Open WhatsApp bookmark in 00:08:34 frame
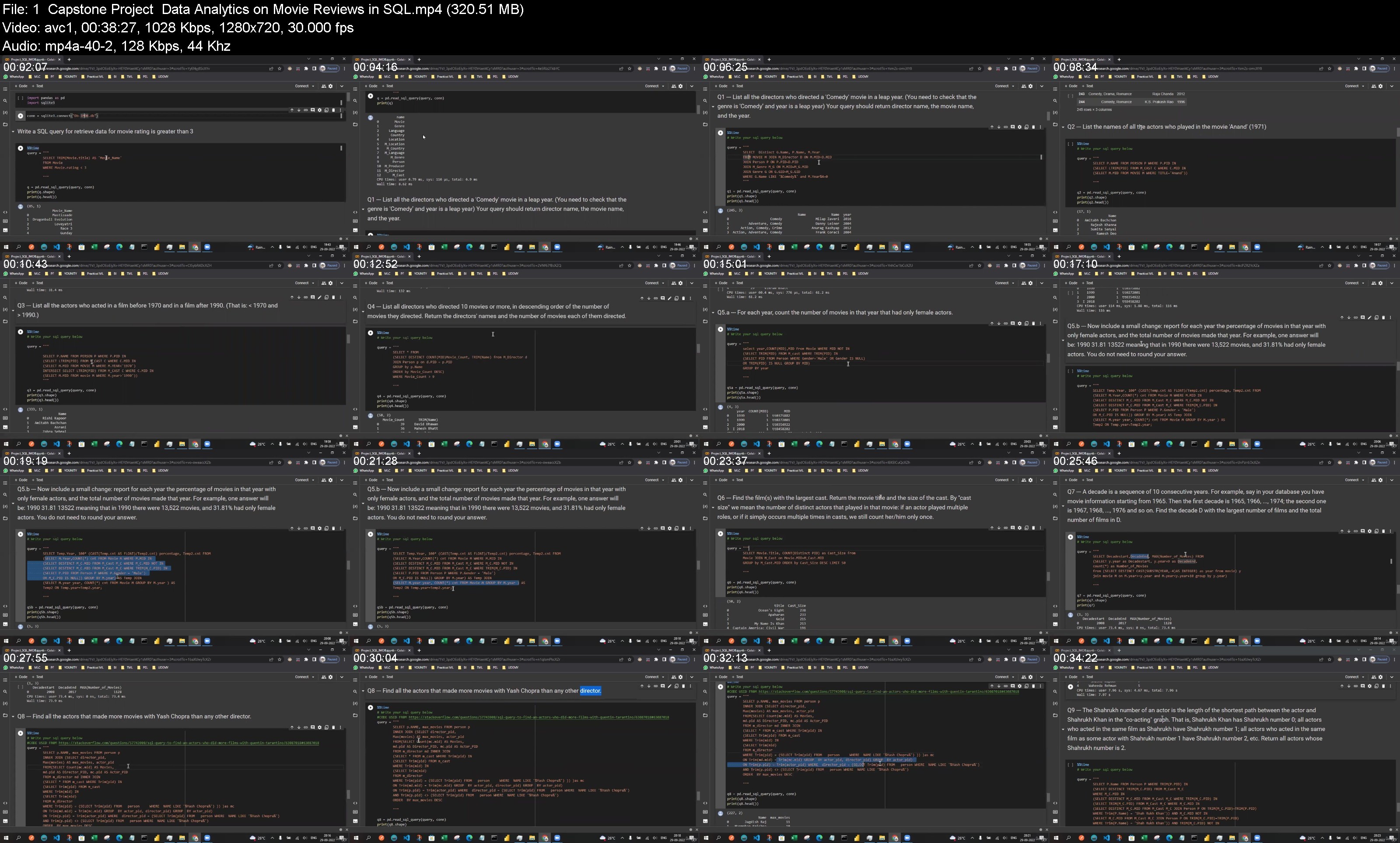 (x=1064, y=77)
